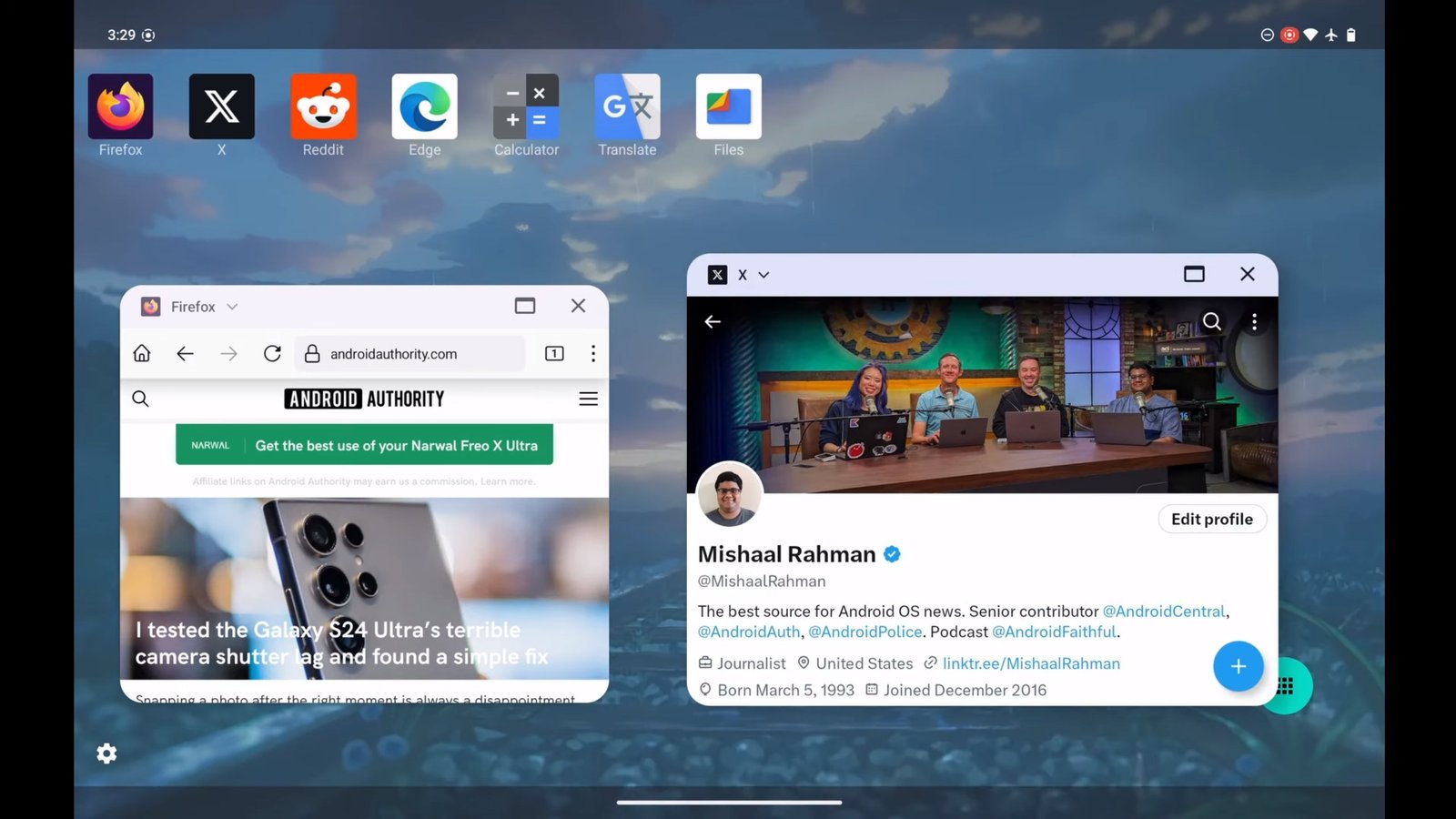
Task: Click the green app drawer grid button
Action: (x=1288, y=686)
